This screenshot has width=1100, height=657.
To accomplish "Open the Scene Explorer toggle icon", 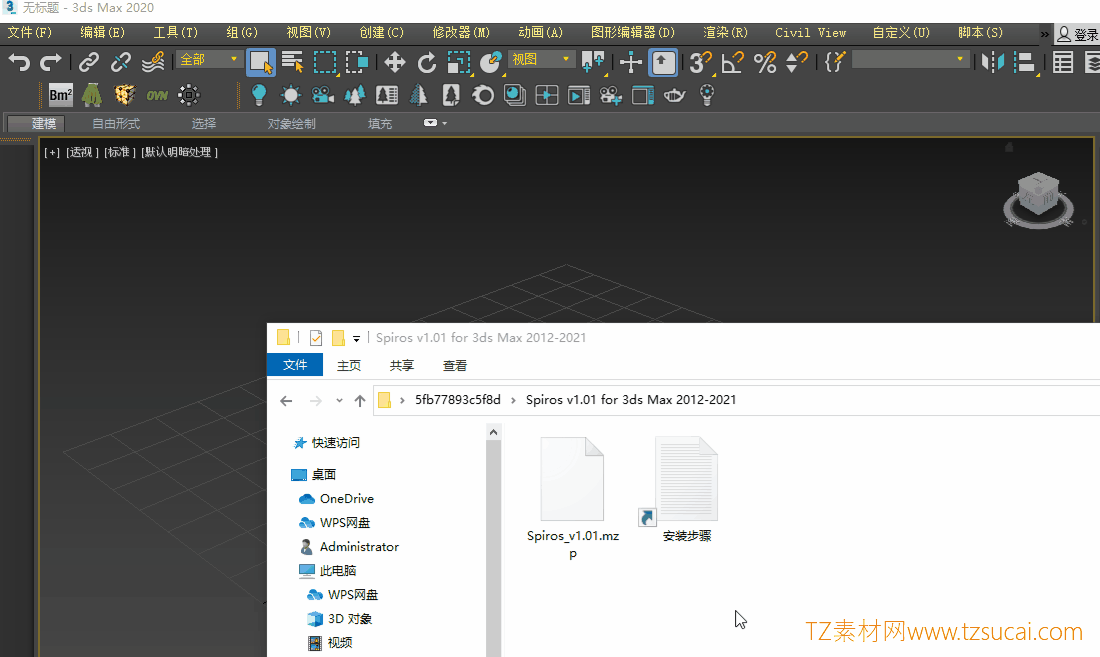I will [1063, 62].
